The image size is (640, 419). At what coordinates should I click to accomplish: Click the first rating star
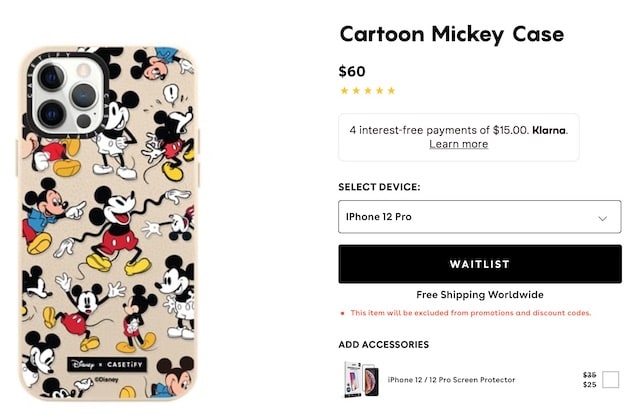[344, 91]
